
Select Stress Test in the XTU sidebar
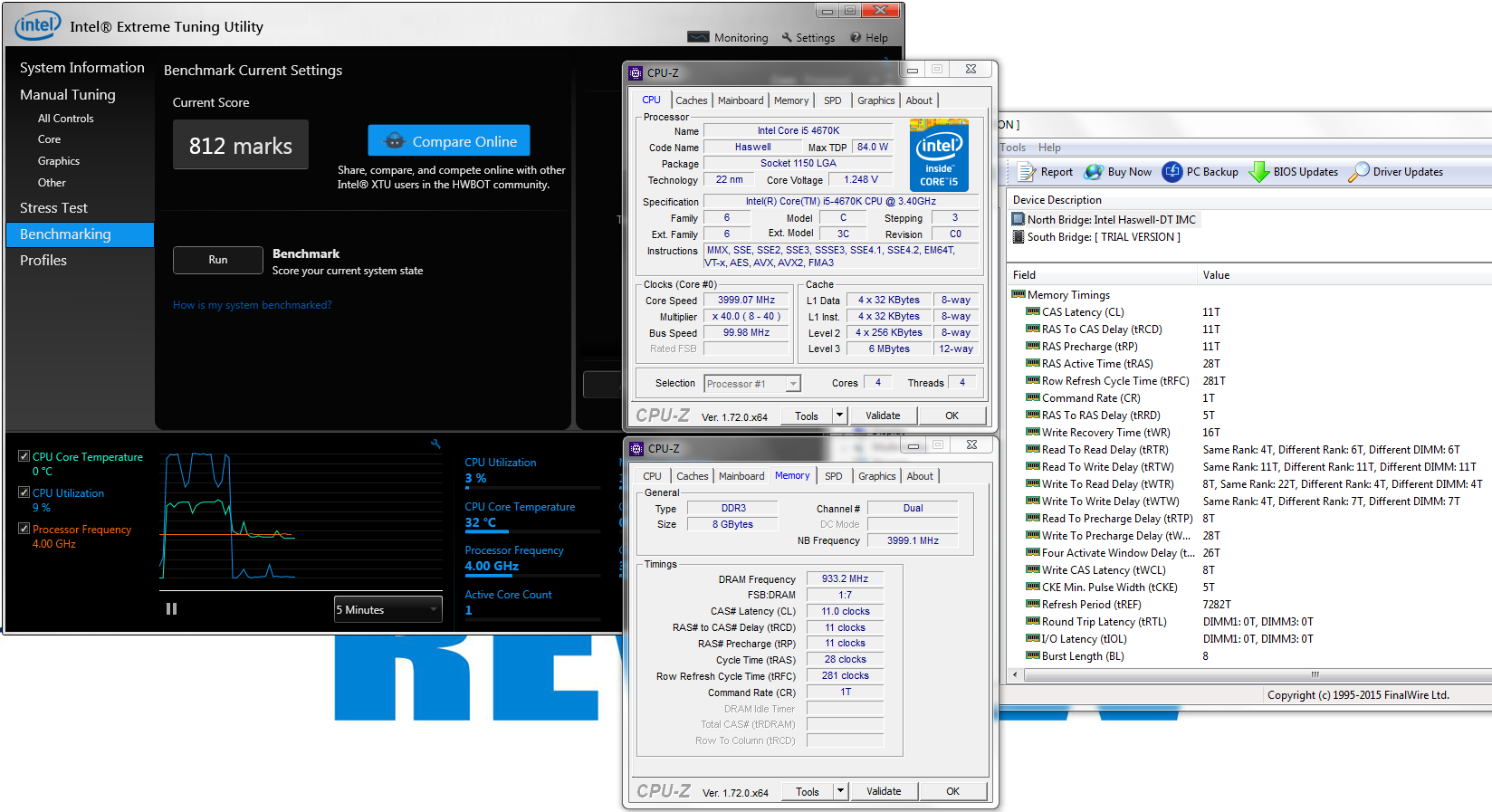[54, 208]
